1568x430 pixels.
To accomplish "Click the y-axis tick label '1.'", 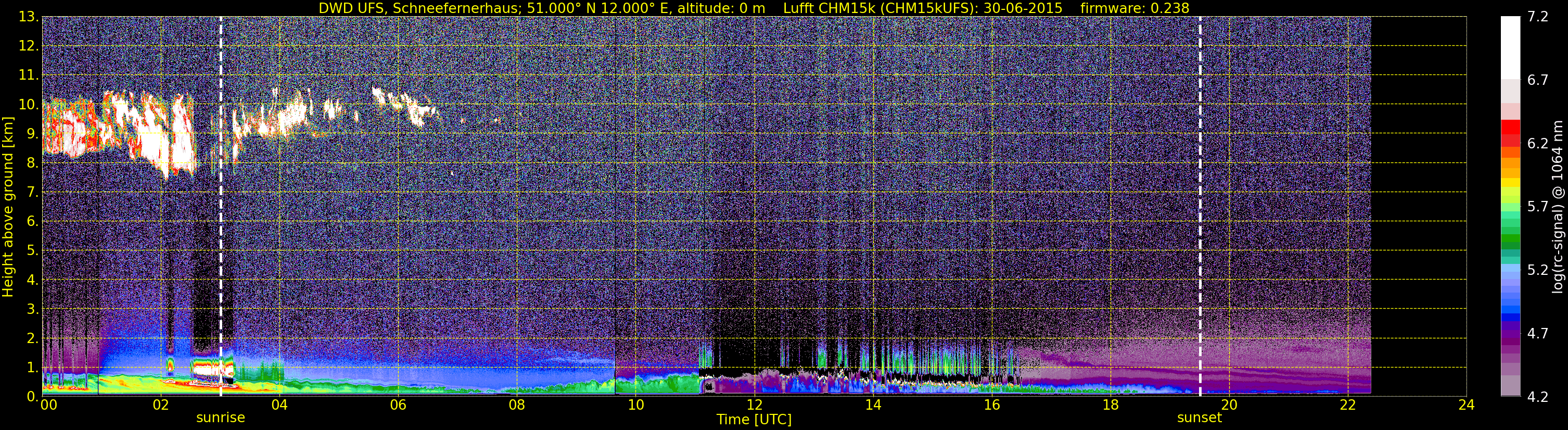I will pos(32,368).
